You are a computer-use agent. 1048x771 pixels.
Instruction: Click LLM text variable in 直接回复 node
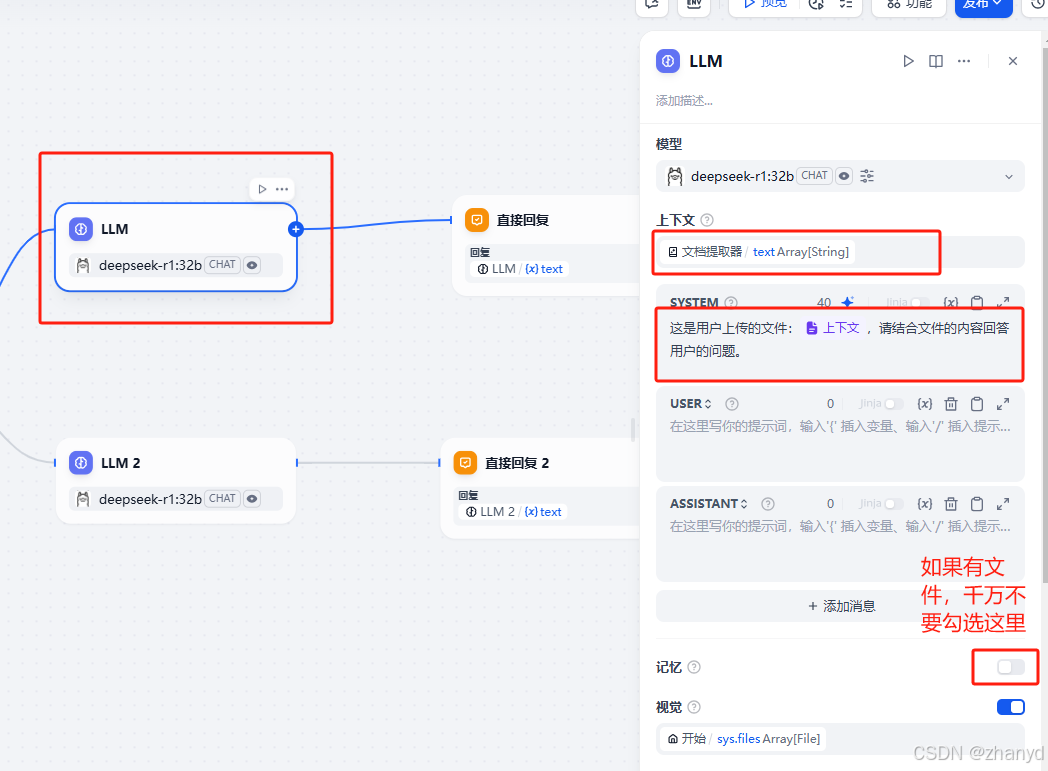520,269
